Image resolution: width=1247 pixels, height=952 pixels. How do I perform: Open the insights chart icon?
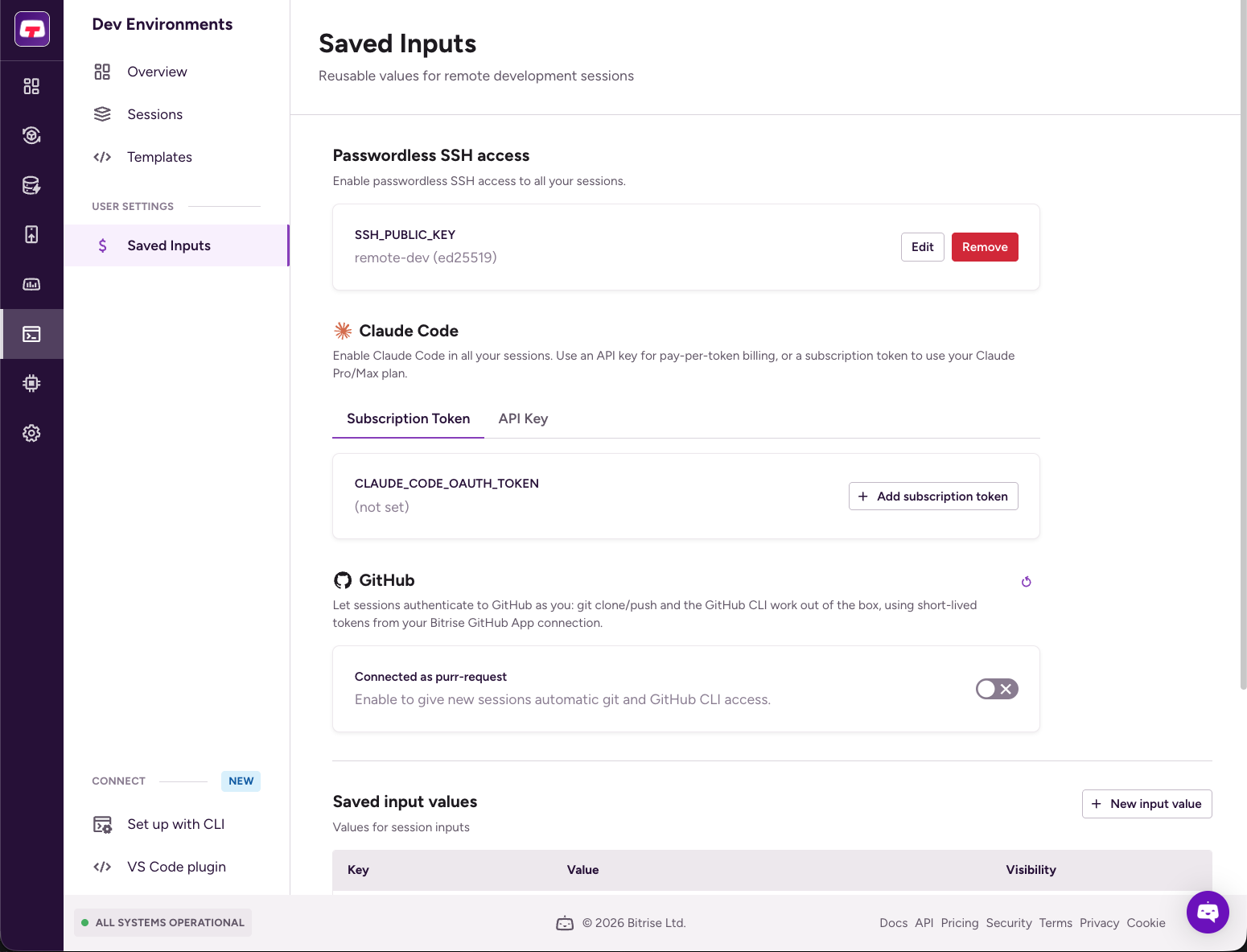[31, 284]
